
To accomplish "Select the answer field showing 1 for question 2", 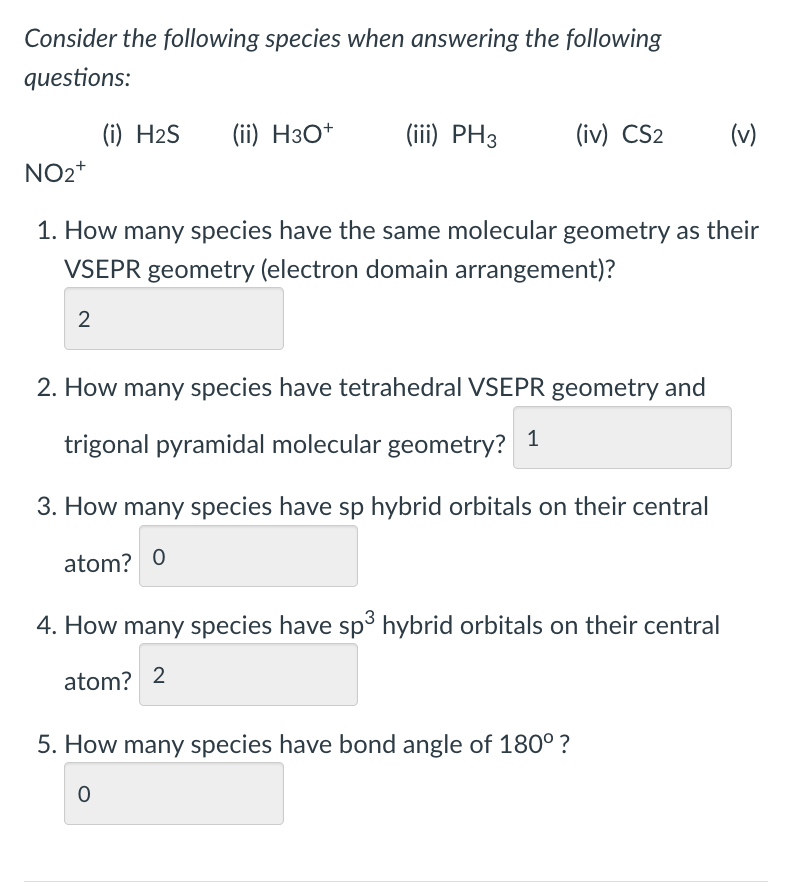I will [622, 437].
